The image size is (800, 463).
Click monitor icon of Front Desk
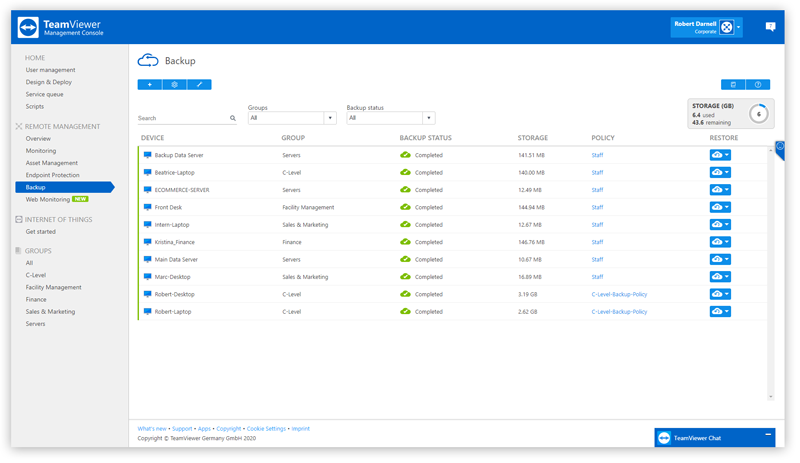[147, 207]
